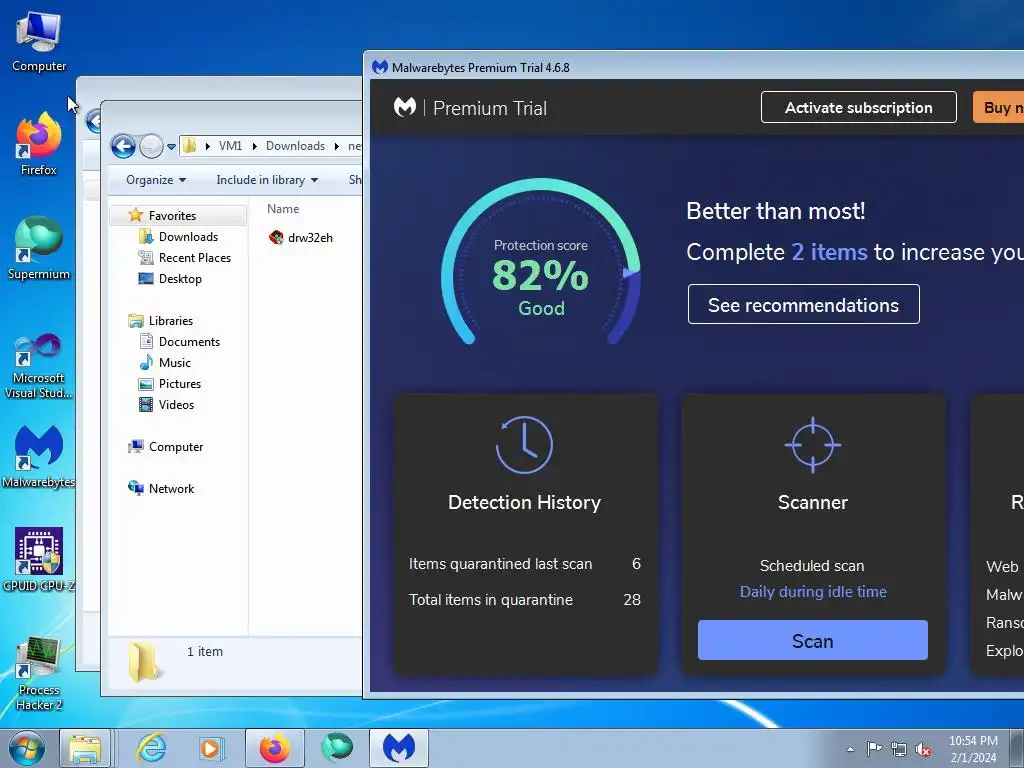Click the '2 items' link
Screen dimensions: 1024x768
click(829, 252)
